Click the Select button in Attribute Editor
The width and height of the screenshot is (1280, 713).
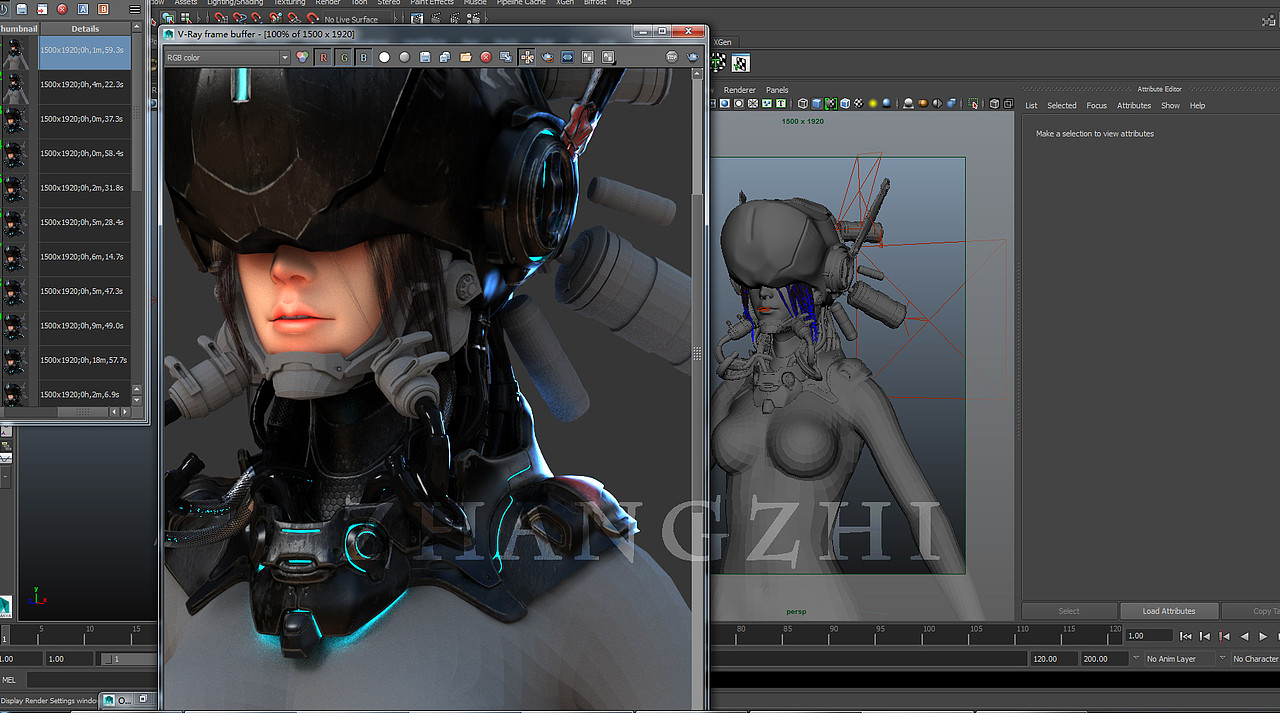pos(1069,611)
